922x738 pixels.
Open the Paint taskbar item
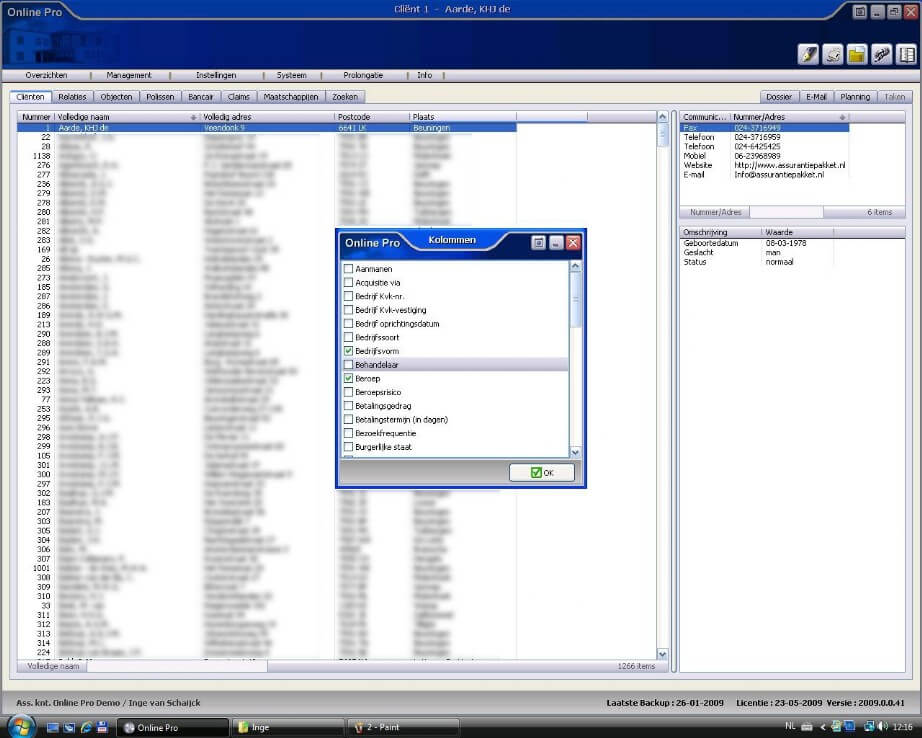point(402,727)
